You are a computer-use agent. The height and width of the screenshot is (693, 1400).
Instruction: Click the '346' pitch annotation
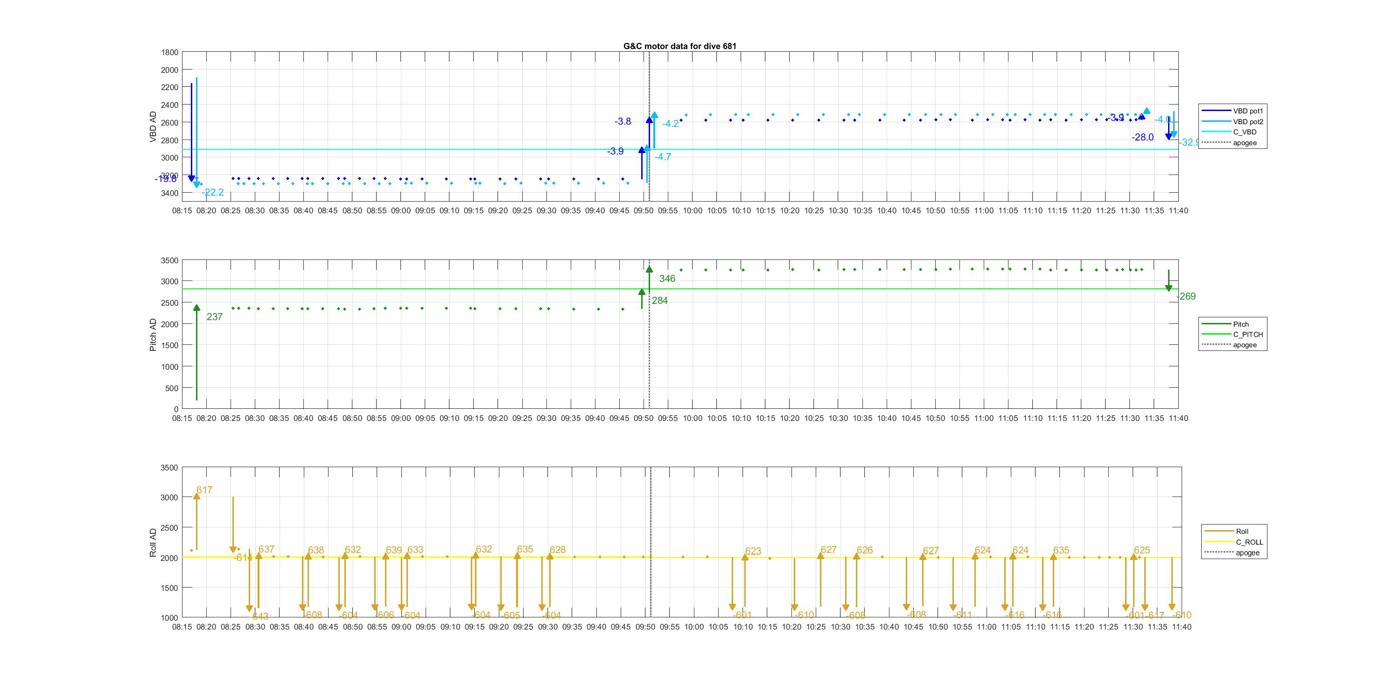tap(667, 279)
